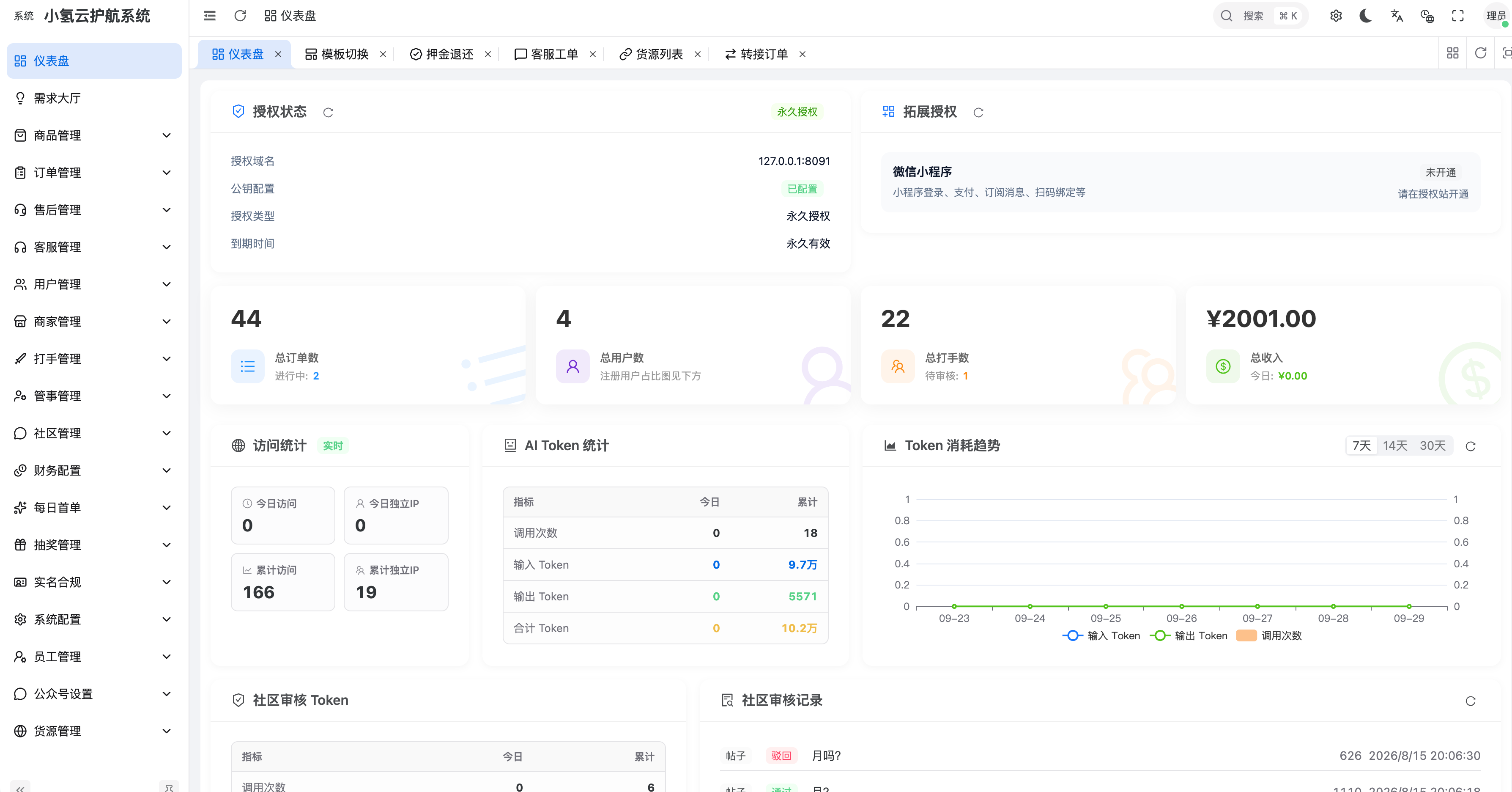The height and width of the screenshot is (792, 1512).
Task: Expand the 商品管理 sidebar menu
Action: 94,136
